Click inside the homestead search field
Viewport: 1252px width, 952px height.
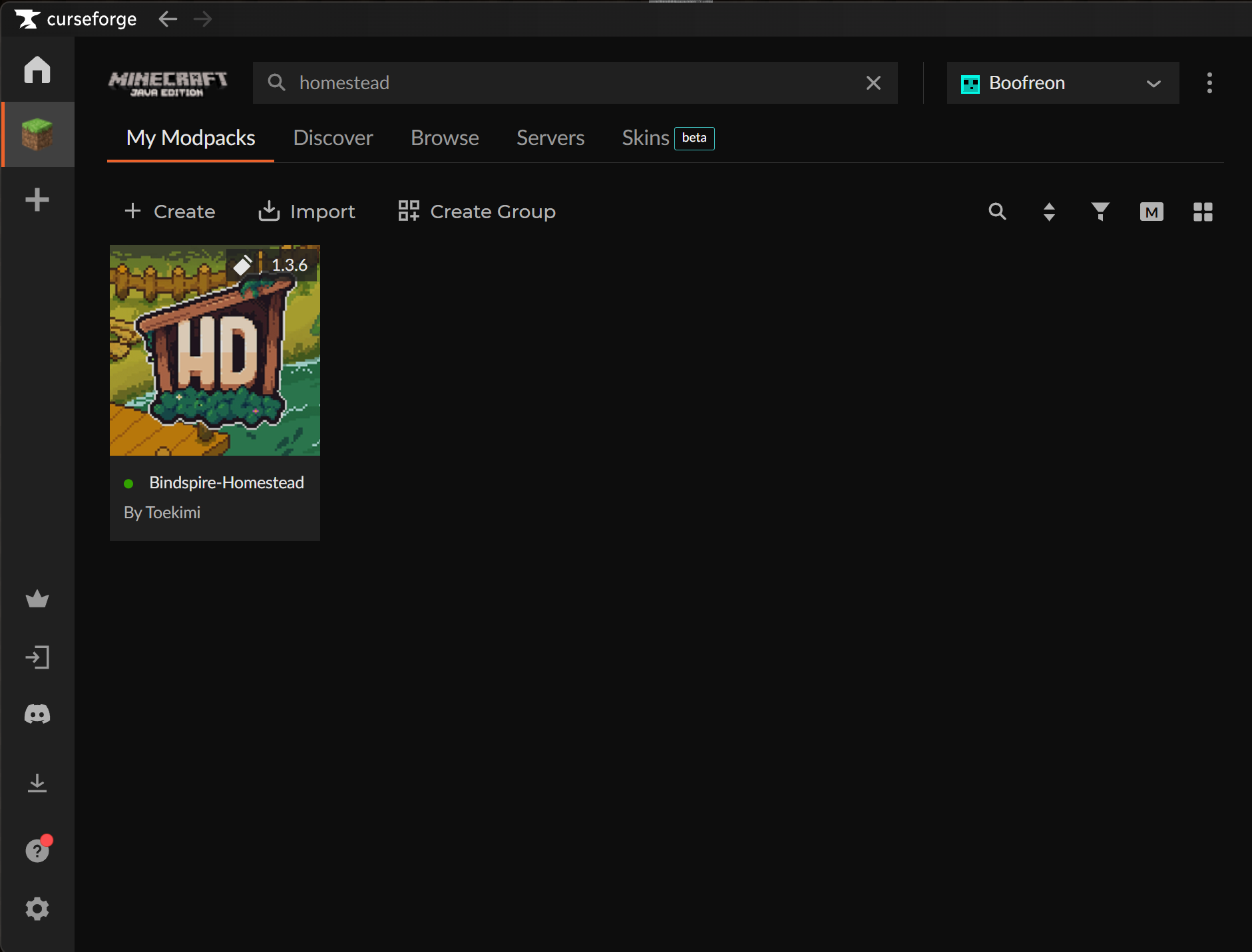coord(575,82)
